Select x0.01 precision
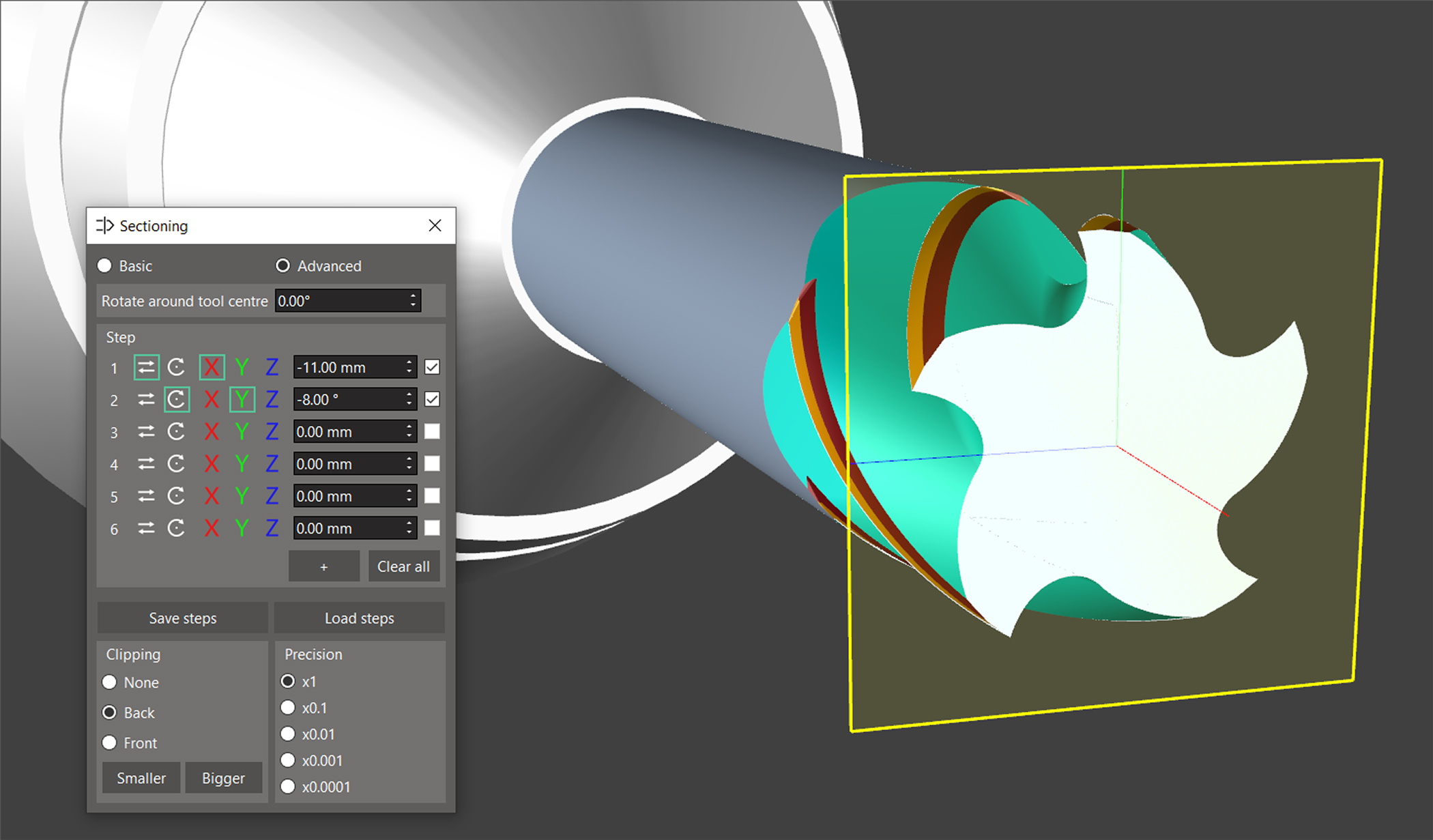The image size is (1433, 840). (x=289, y=734)
